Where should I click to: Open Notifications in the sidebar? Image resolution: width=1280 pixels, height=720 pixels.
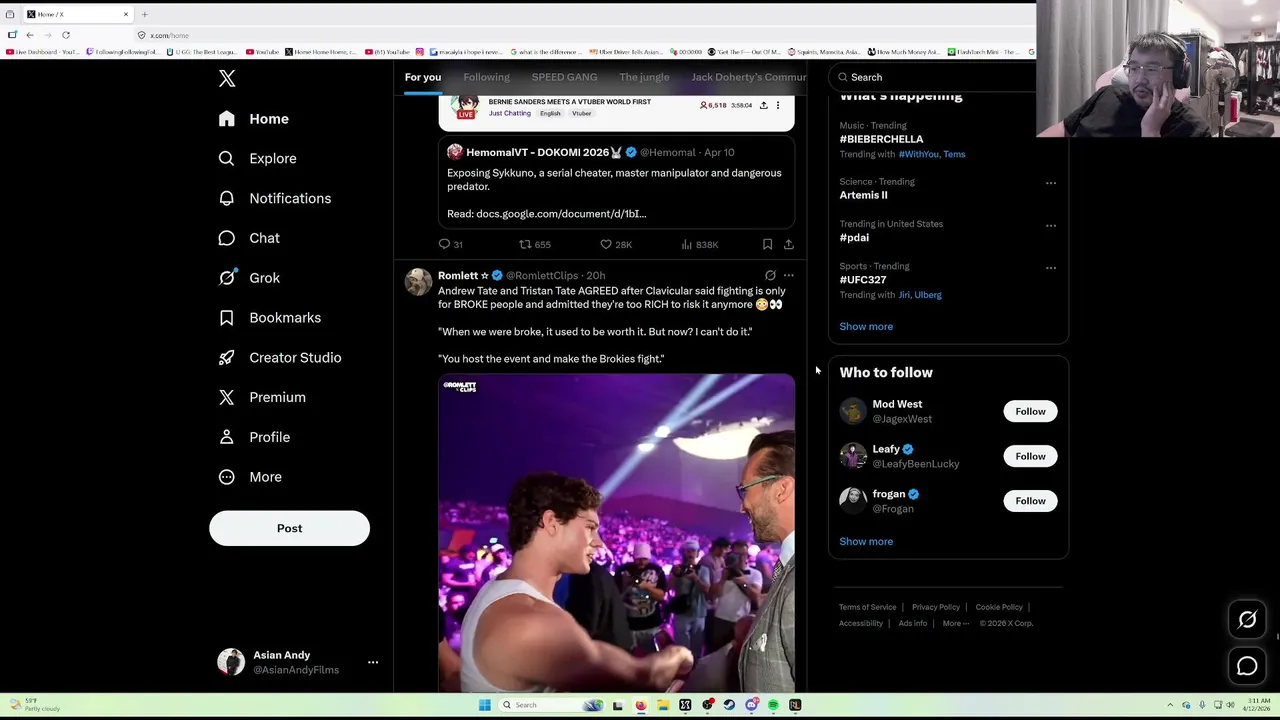(x=274, y=198)
